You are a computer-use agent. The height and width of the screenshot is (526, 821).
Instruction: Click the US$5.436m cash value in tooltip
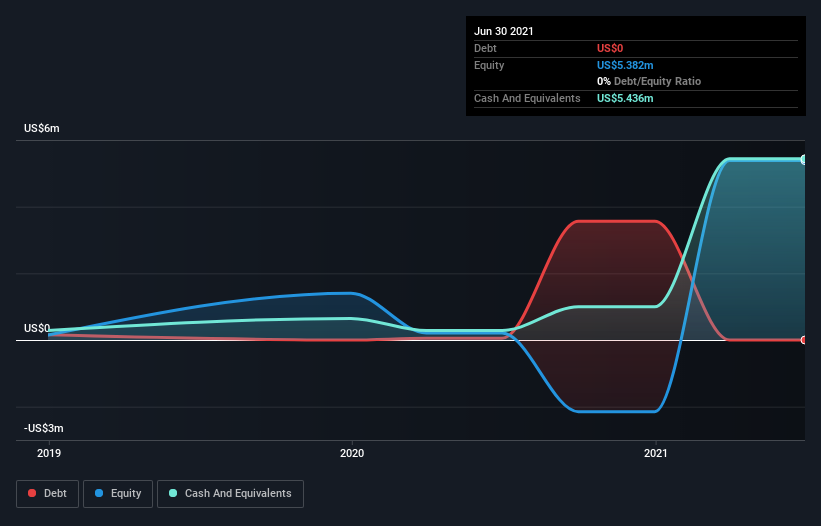(x=625, y=98)
